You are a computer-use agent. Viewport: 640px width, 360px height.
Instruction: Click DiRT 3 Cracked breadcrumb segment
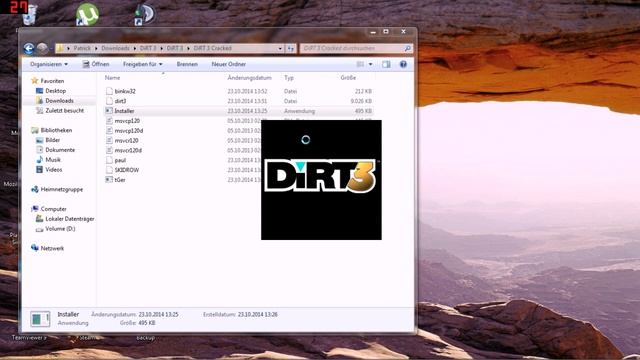tap(212, 48)
